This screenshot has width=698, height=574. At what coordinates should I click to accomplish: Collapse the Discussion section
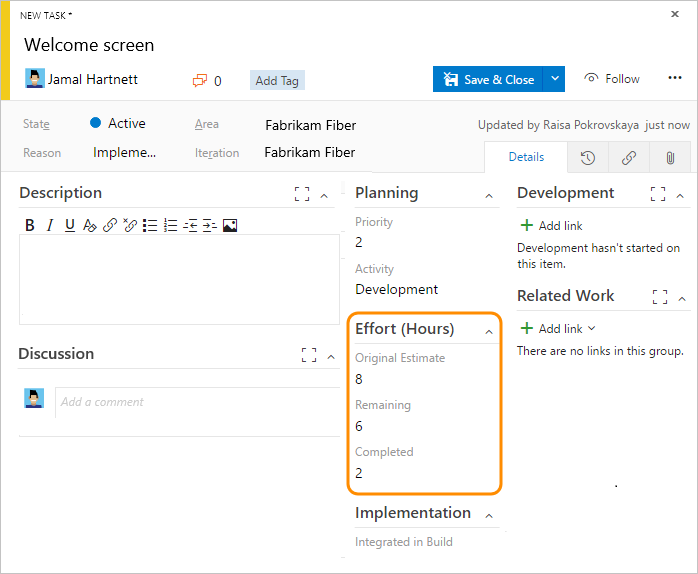click(x=331, y=357)
